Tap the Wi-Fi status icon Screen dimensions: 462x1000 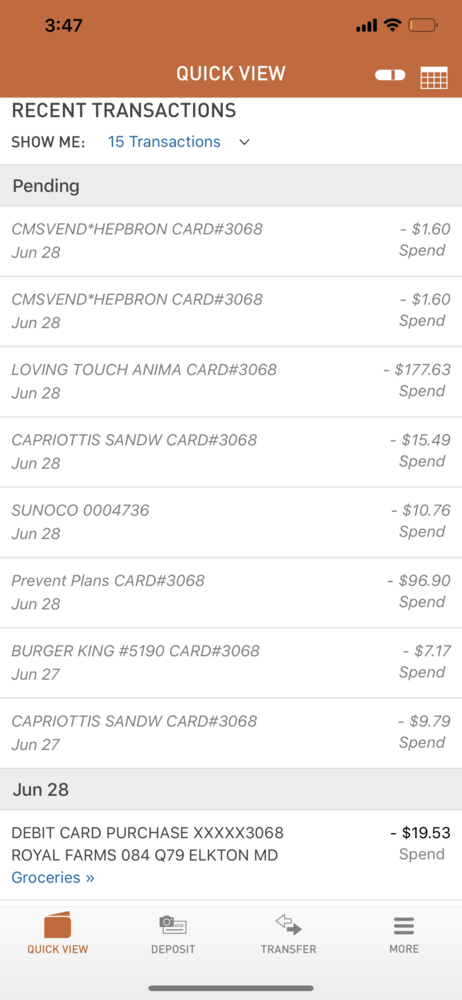(x=392, y=26)
